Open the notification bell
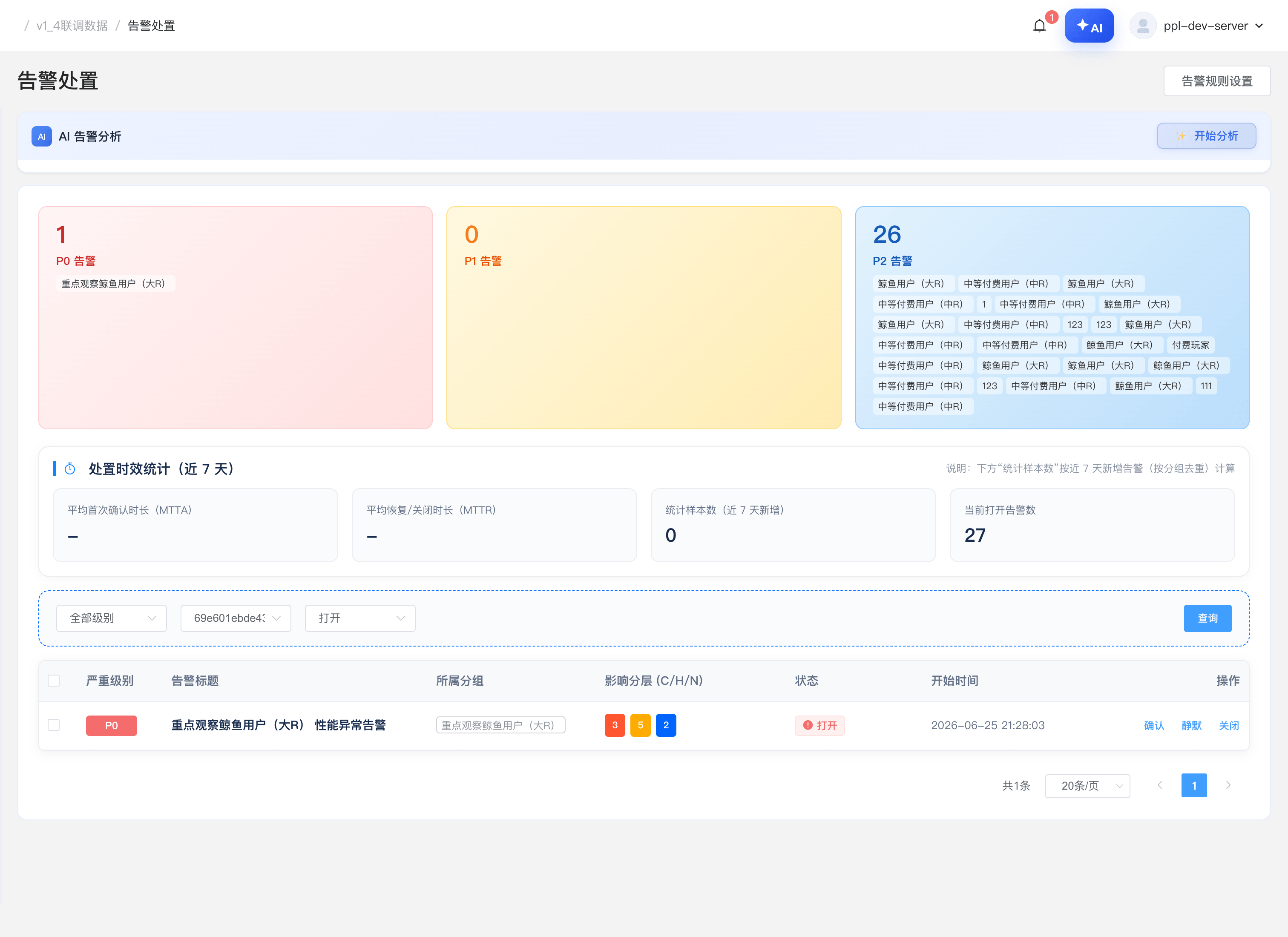Screen dimensions: 1288x937 coord(1039,26)
